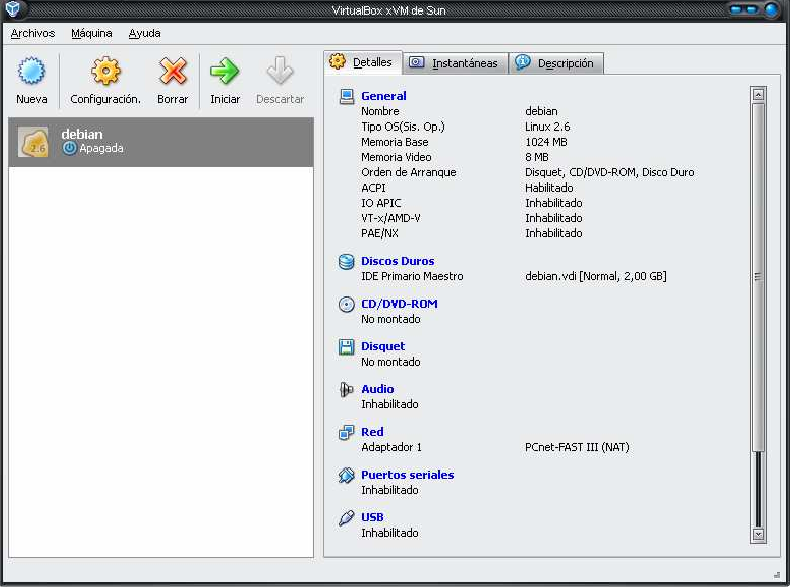The width and height of the screenshot is (790, 587).
Task: Click the USB section icon
Action: pyautogui.click(x=346, y=518)
